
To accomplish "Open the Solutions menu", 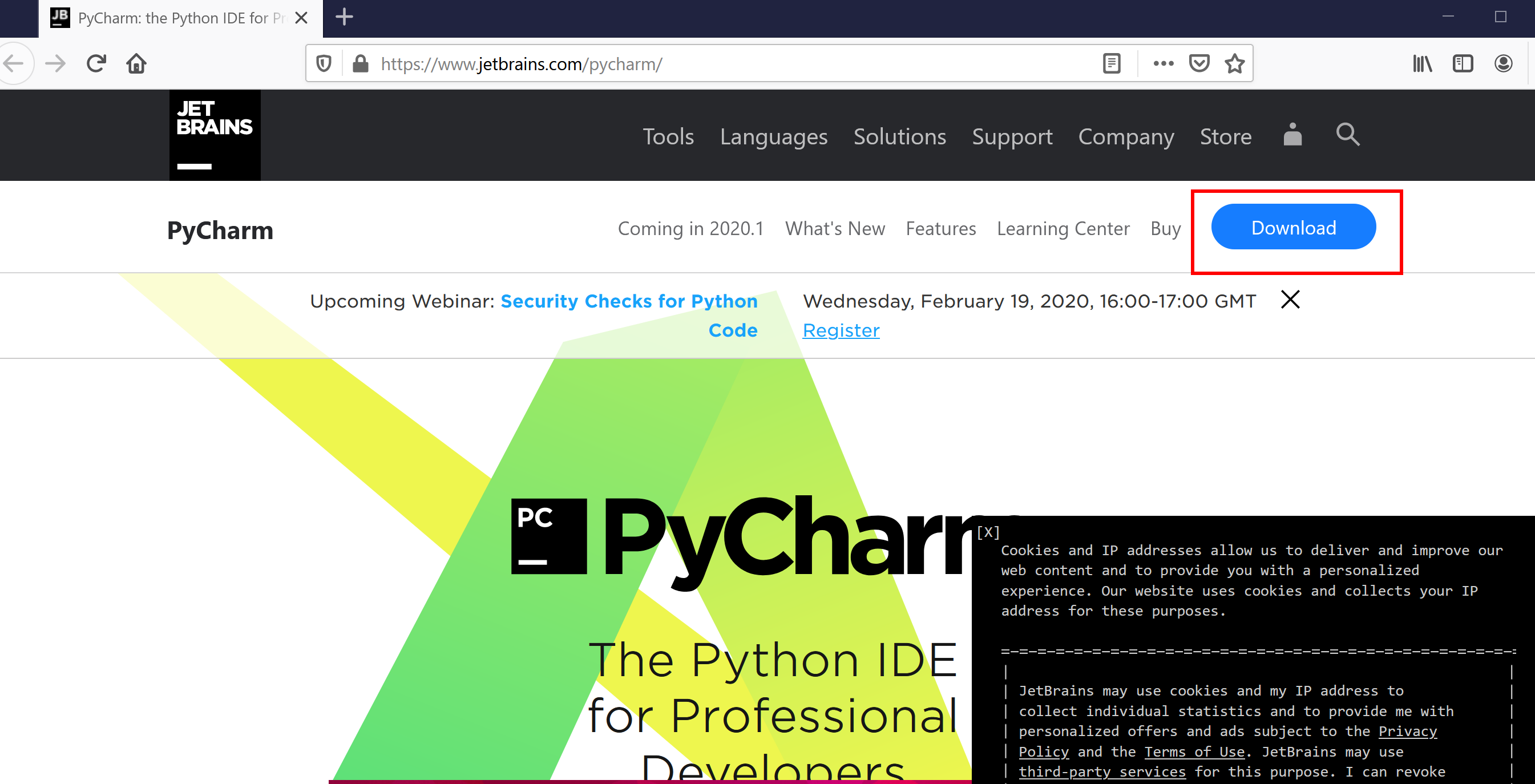I will click(x=900, y=136).
